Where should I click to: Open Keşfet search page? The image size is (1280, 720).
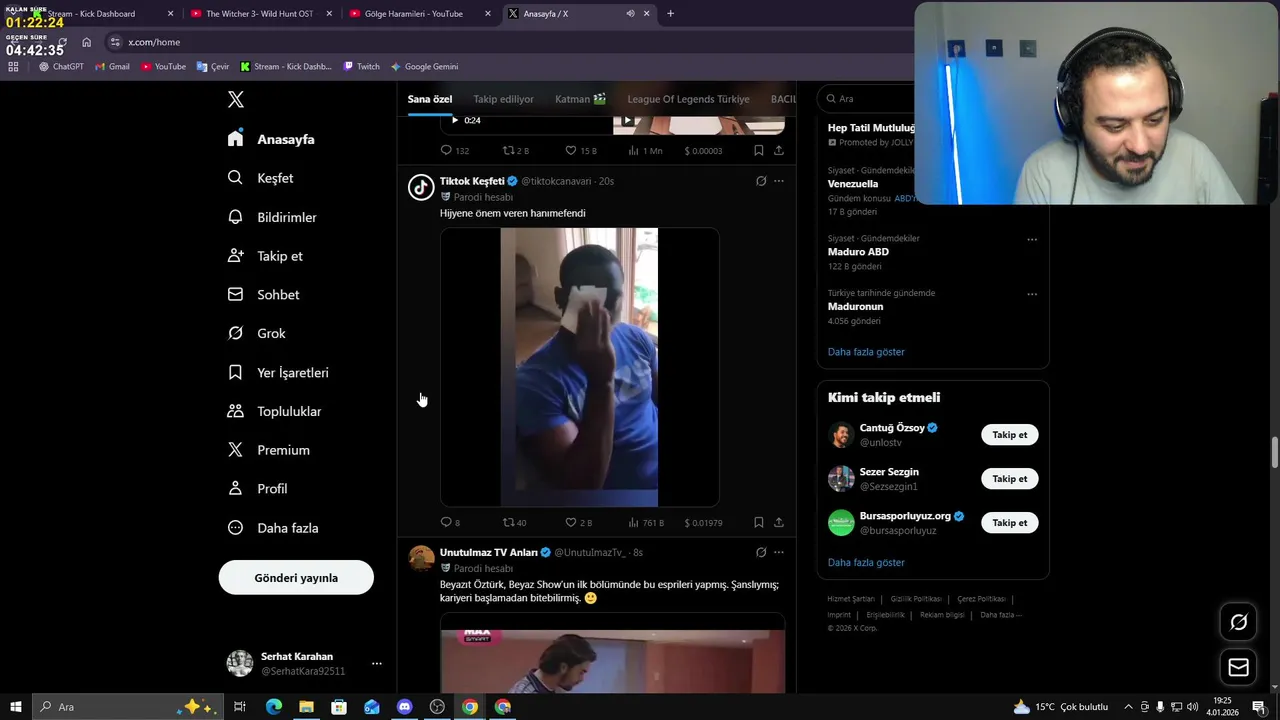click(x=261, y=178)
